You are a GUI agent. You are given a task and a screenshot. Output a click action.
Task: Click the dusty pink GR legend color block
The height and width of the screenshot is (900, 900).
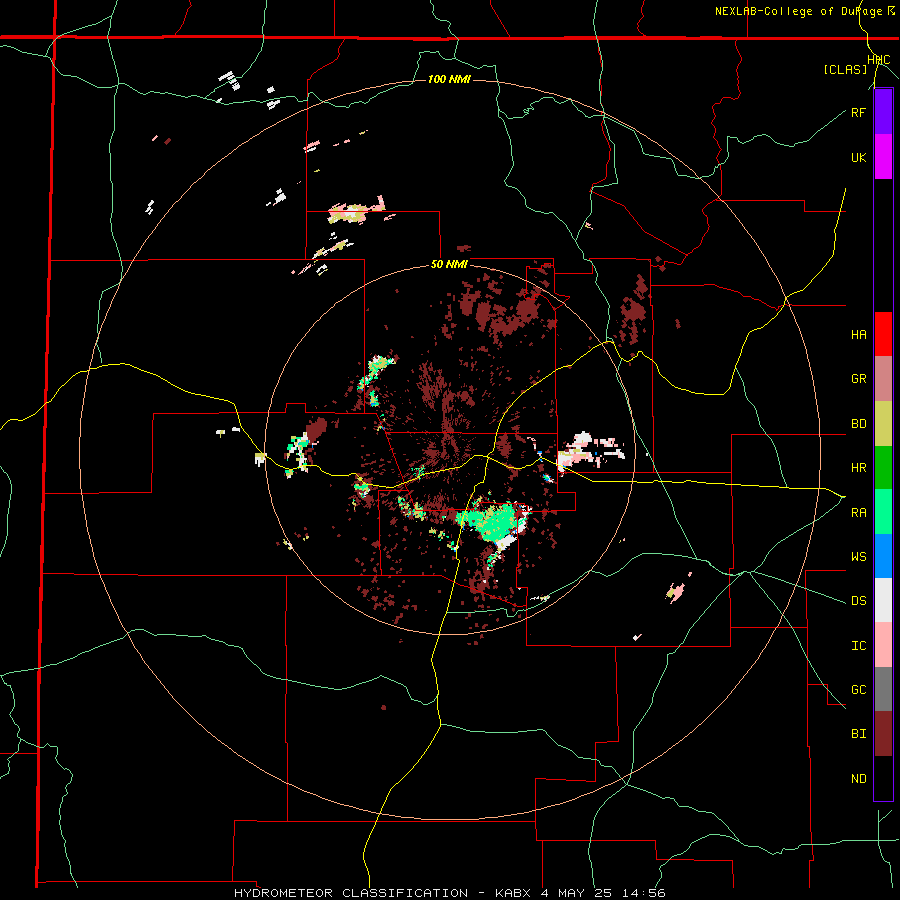click(x=883, y=379)
